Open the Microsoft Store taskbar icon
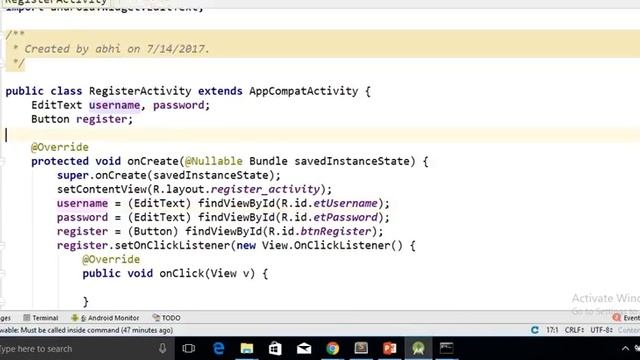 pyautogui.click(x=275, y=348)
